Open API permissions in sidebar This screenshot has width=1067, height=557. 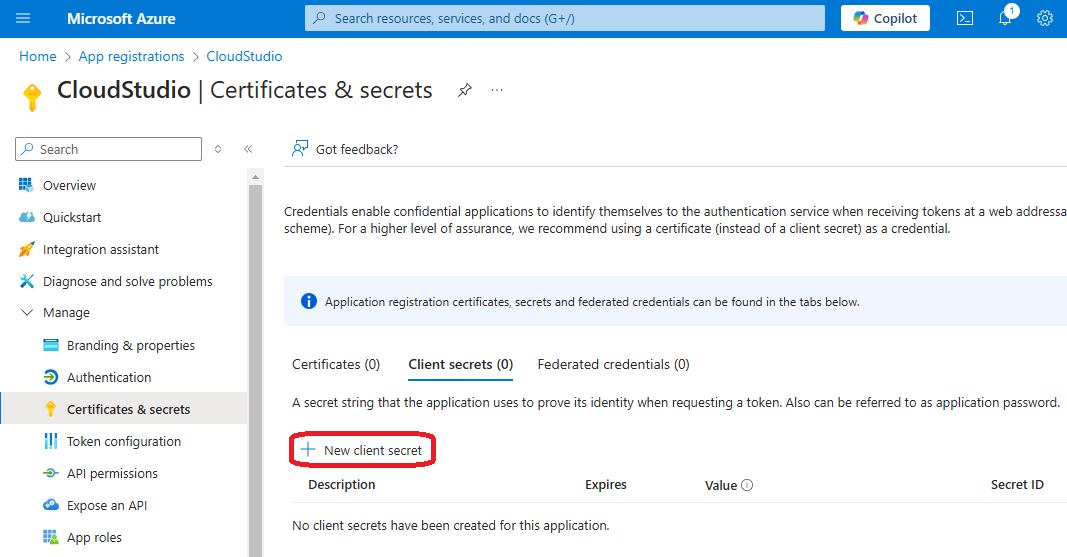[x=112, y=473]
